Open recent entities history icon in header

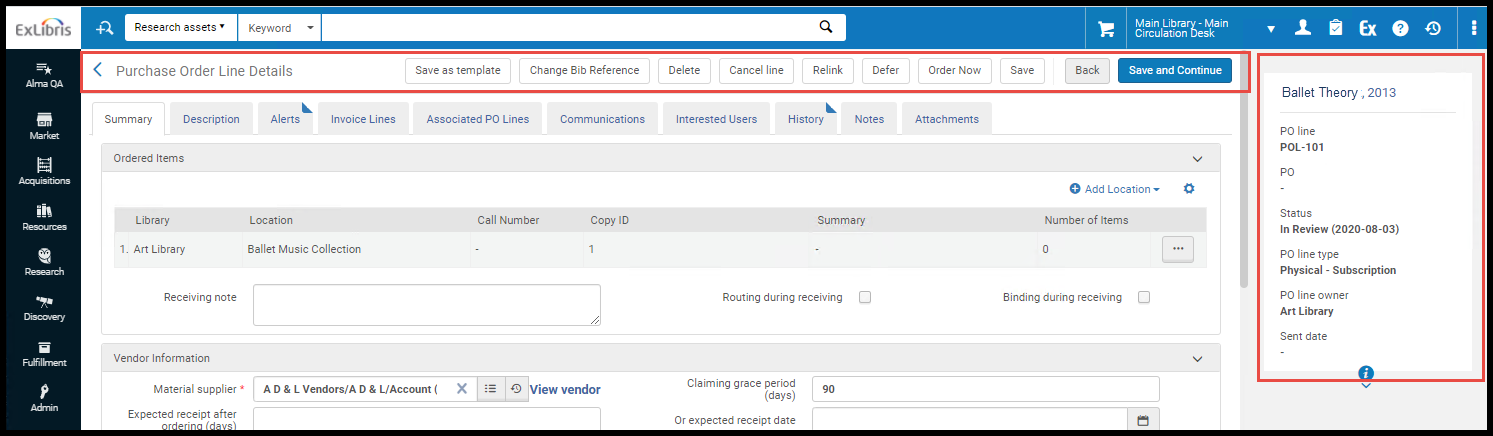click(x=1433, y=28)
